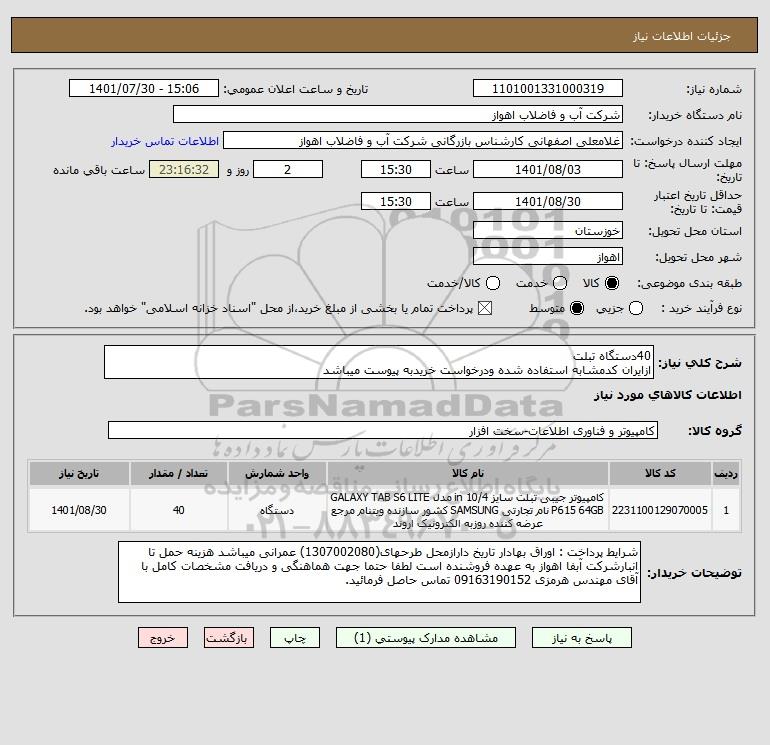Select the 'خدمت' radio button
770x745 pixels.
pyautogui.click(x=560, y=283)
